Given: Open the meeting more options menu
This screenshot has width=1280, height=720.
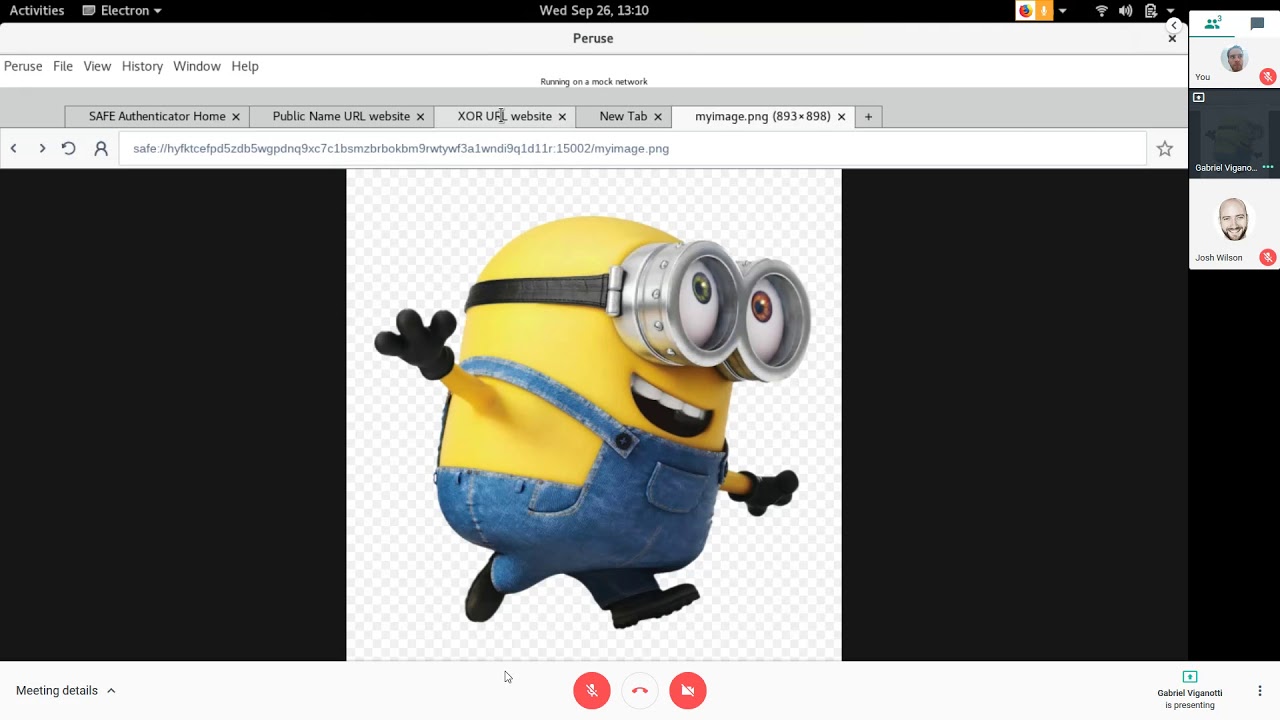Looking at the screenshot, I should [x=1260, y=691].
